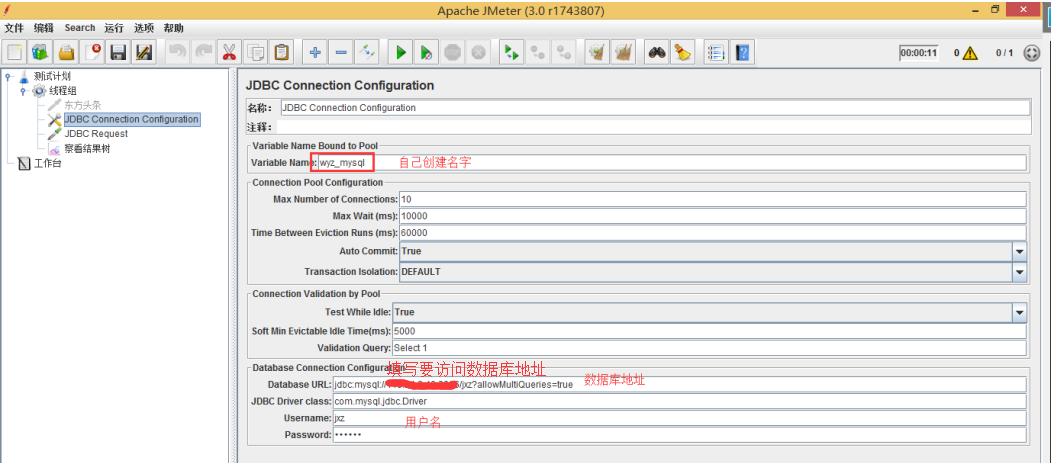Open the Transaction Isolation dropdown
Image resolution: width=1052 pixels, height=463 pixels.
click(1019, 272)
